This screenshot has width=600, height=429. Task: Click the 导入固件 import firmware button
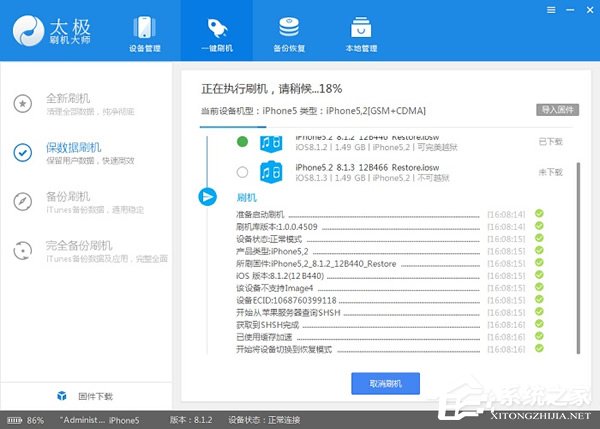[x=559, y=108]
